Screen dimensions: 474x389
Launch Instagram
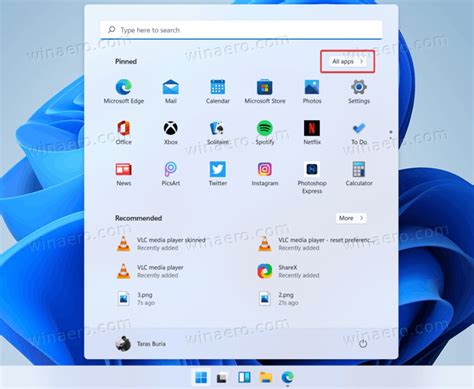265,173
